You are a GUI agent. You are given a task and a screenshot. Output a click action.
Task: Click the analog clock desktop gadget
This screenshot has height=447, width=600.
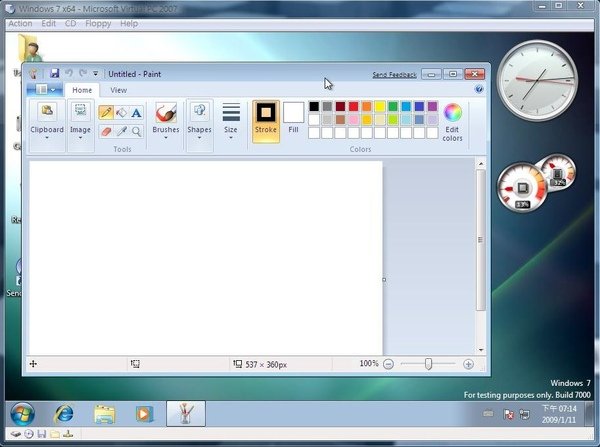coord(537,81)
